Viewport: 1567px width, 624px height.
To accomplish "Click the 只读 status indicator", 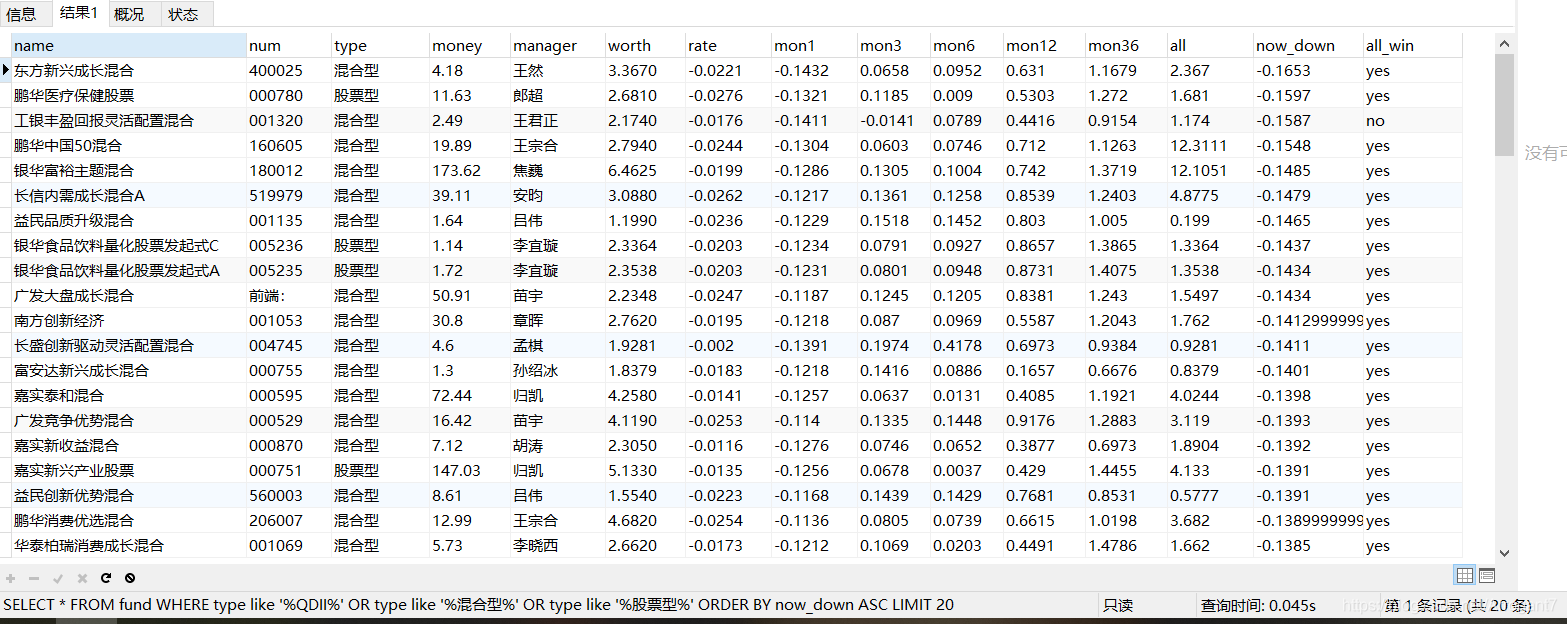I will pyautogui.click(x=1118, y=605).
